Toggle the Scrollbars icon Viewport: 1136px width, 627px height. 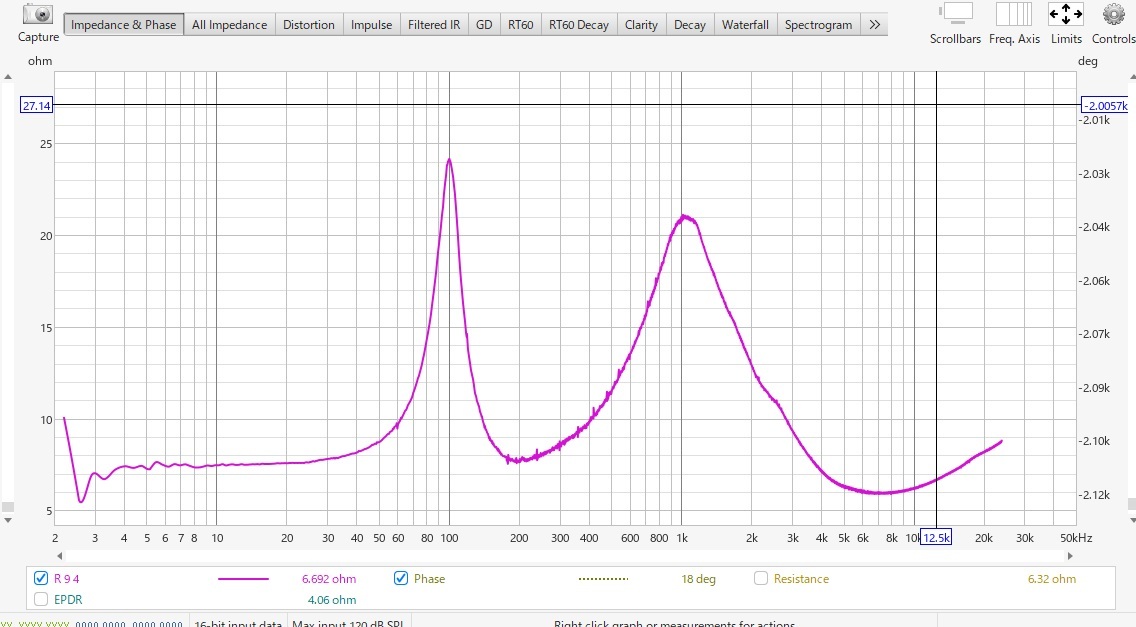click(955, 15)
